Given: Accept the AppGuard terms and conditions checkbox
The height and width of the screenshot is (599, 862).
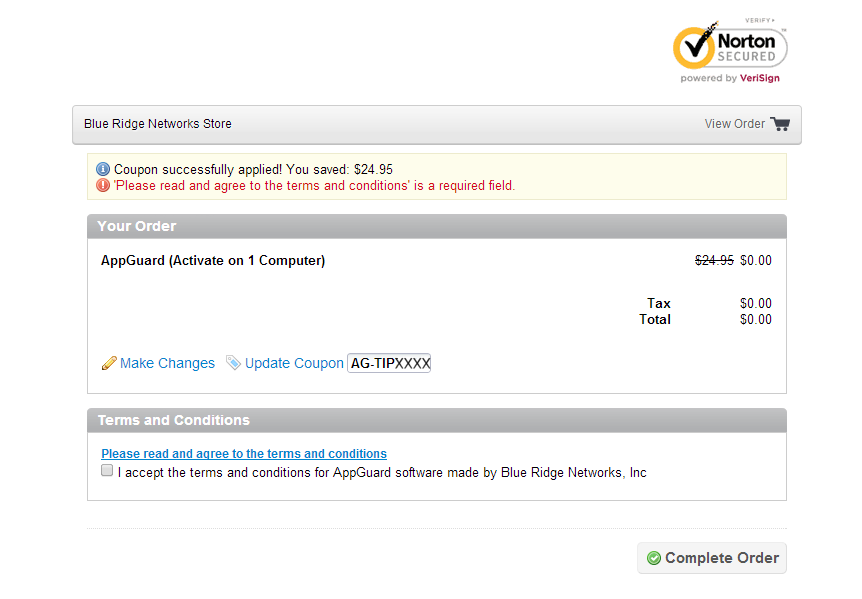Looking at the screenshot, I should coord(107,470).
